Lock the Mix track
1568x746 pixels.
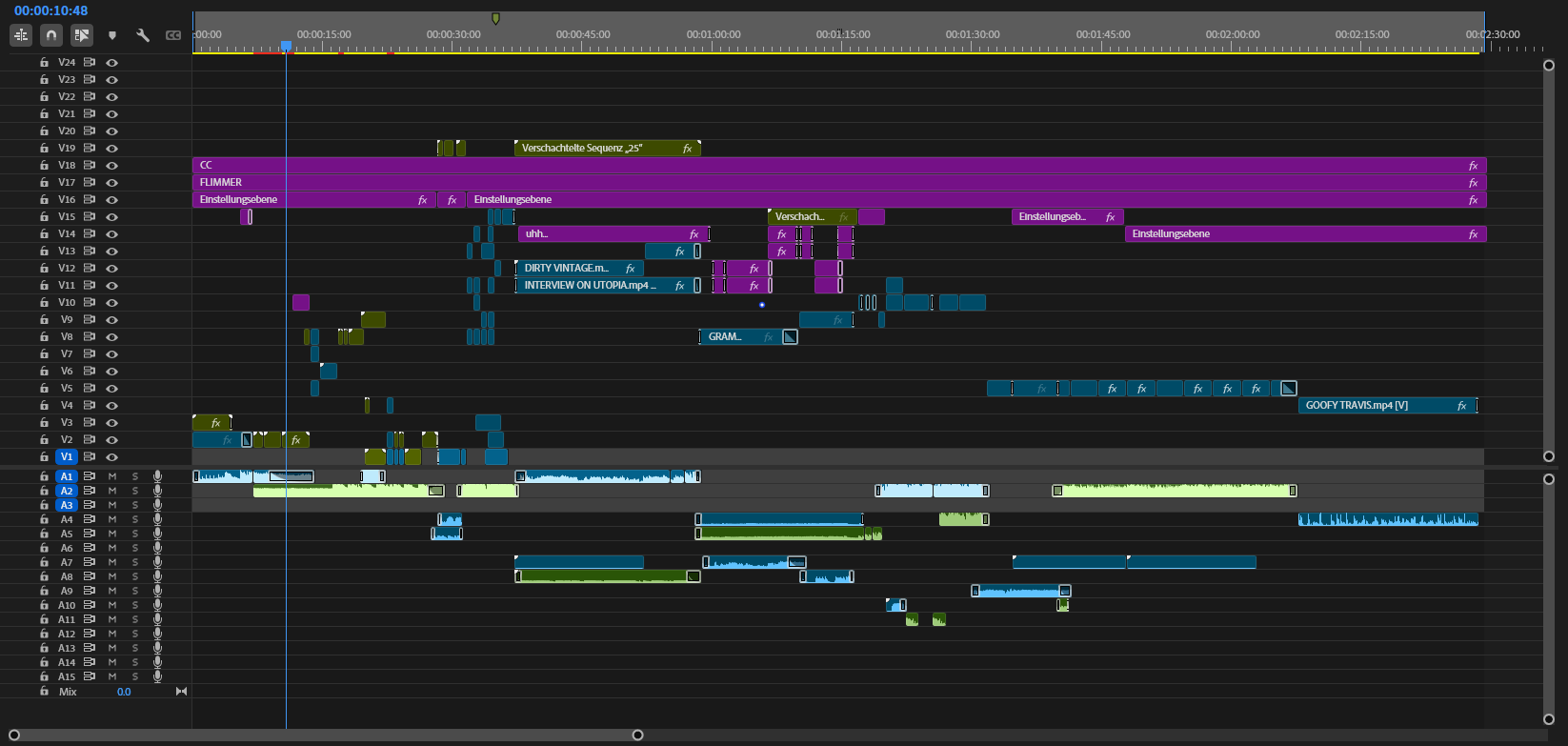click(44, 692)
